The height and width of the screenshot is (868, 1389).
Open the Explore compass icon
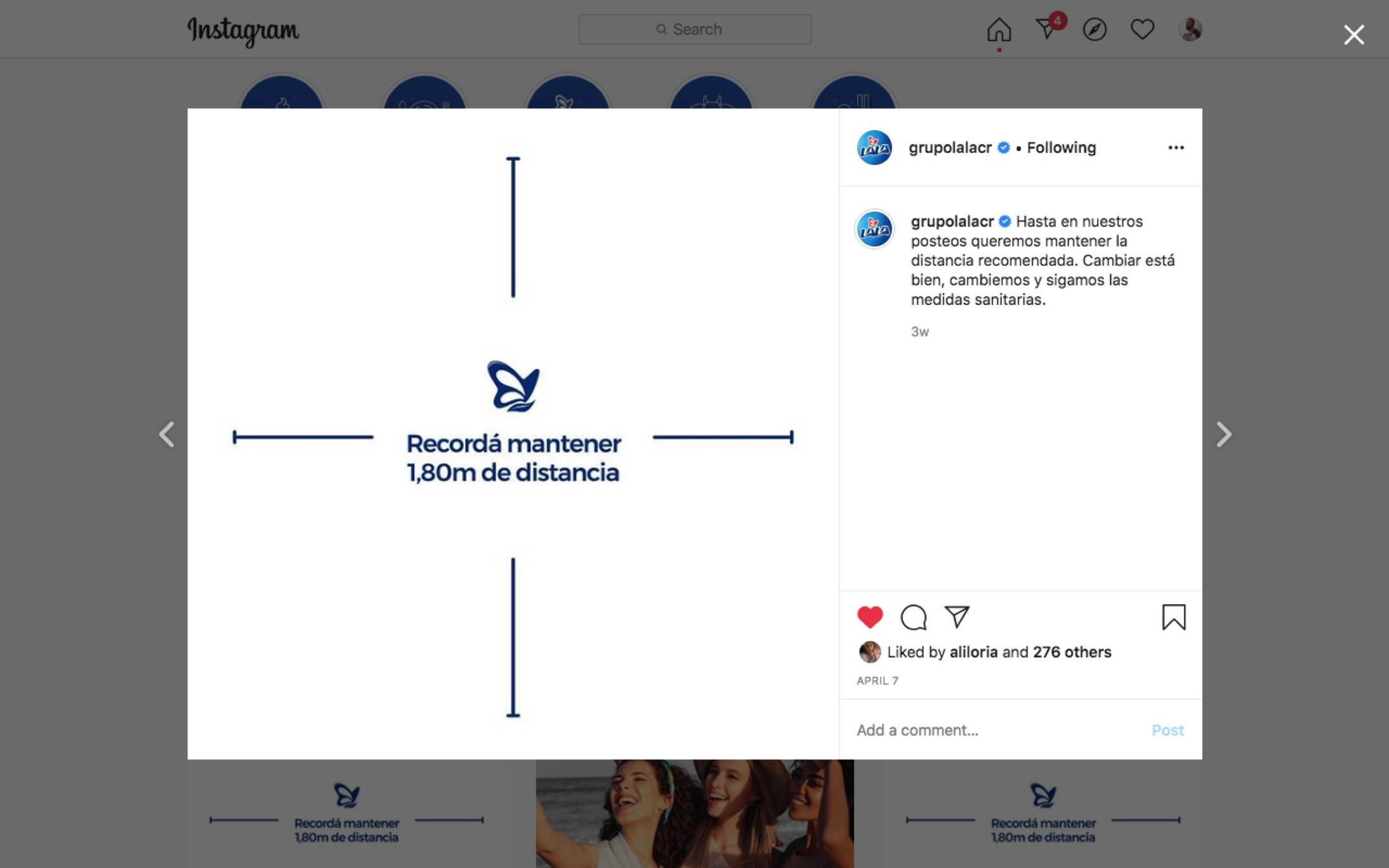click(x=1094, y=29)
